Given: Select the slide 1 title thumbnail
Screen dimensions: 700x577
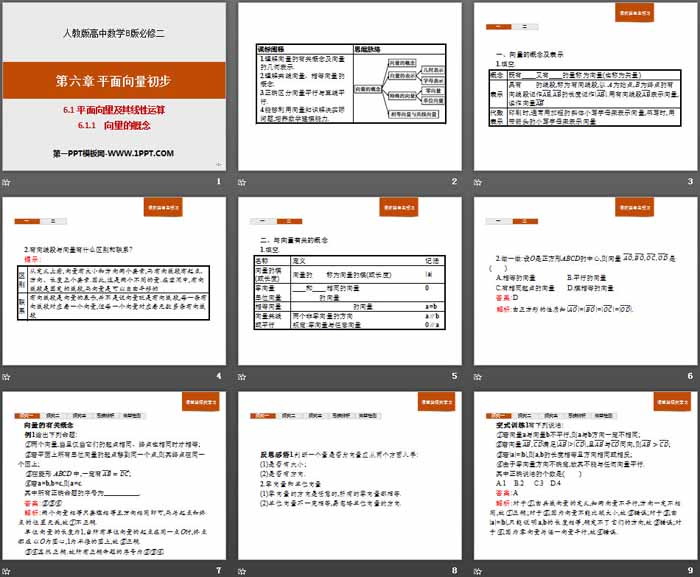Looking at the screenshot, I should point(114,87).
